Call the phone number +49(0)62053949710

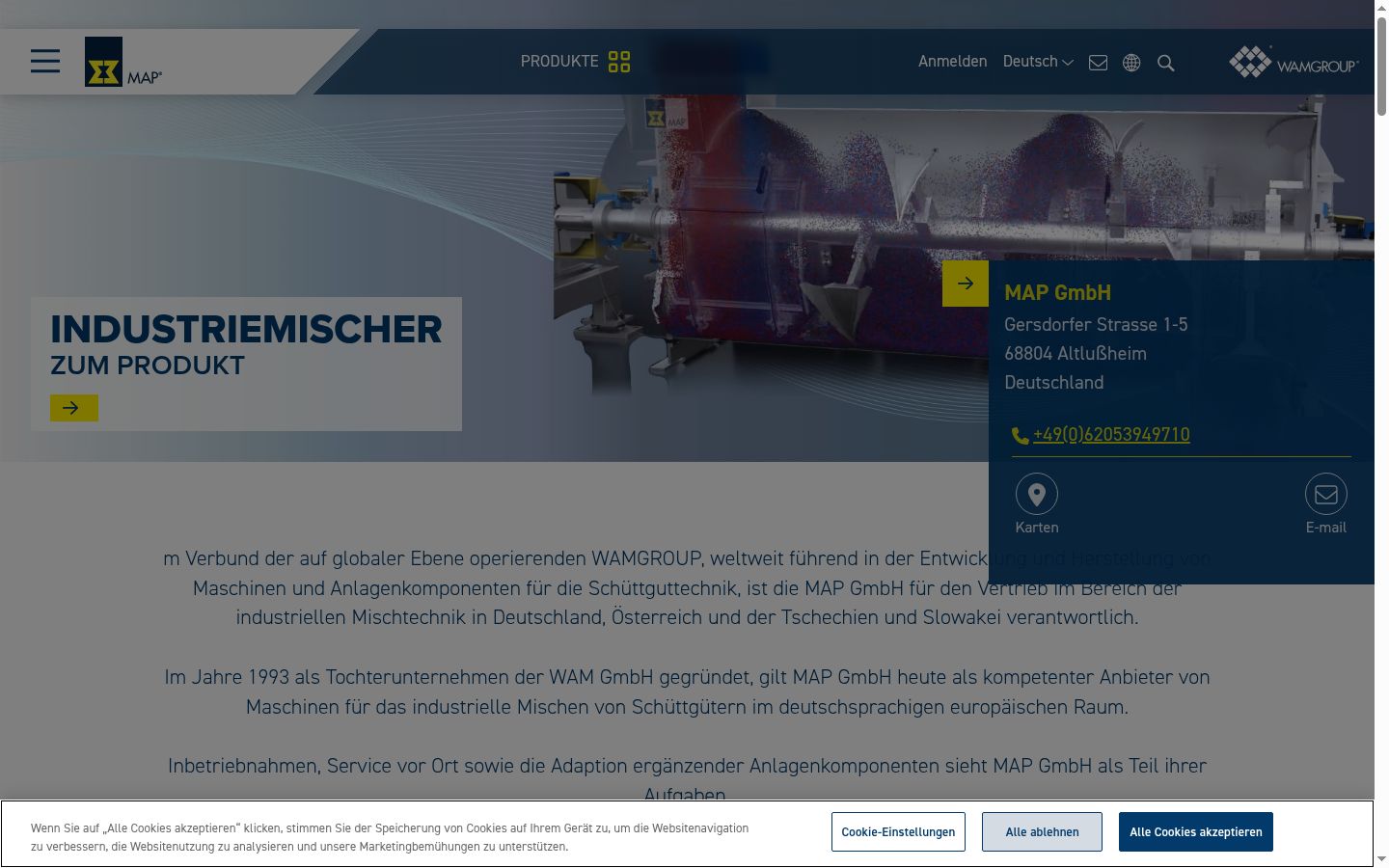[x=1111, y=435]
